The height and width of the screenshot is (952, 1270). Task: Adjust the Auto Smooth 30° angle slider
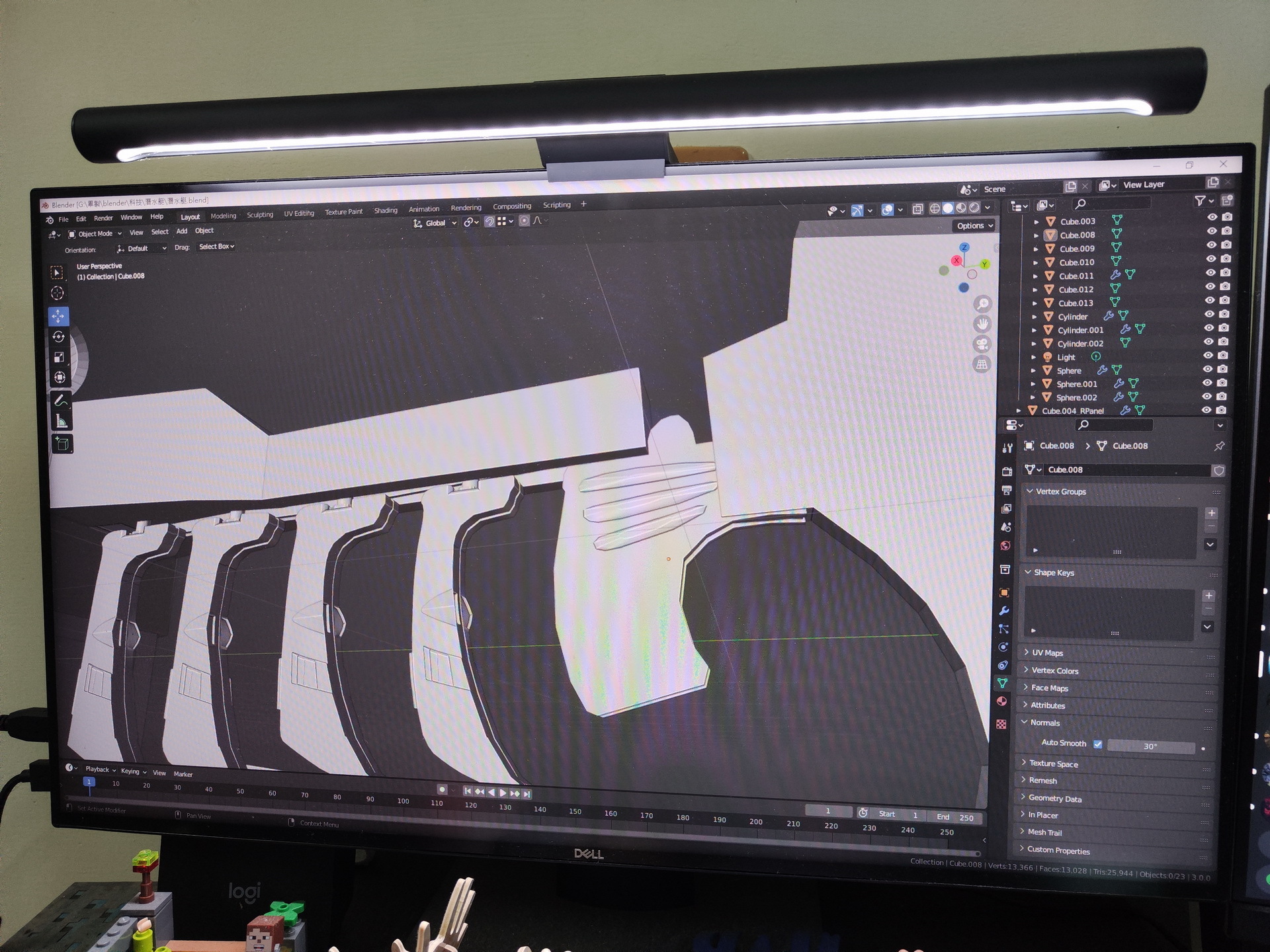[x=1150, y=746]
